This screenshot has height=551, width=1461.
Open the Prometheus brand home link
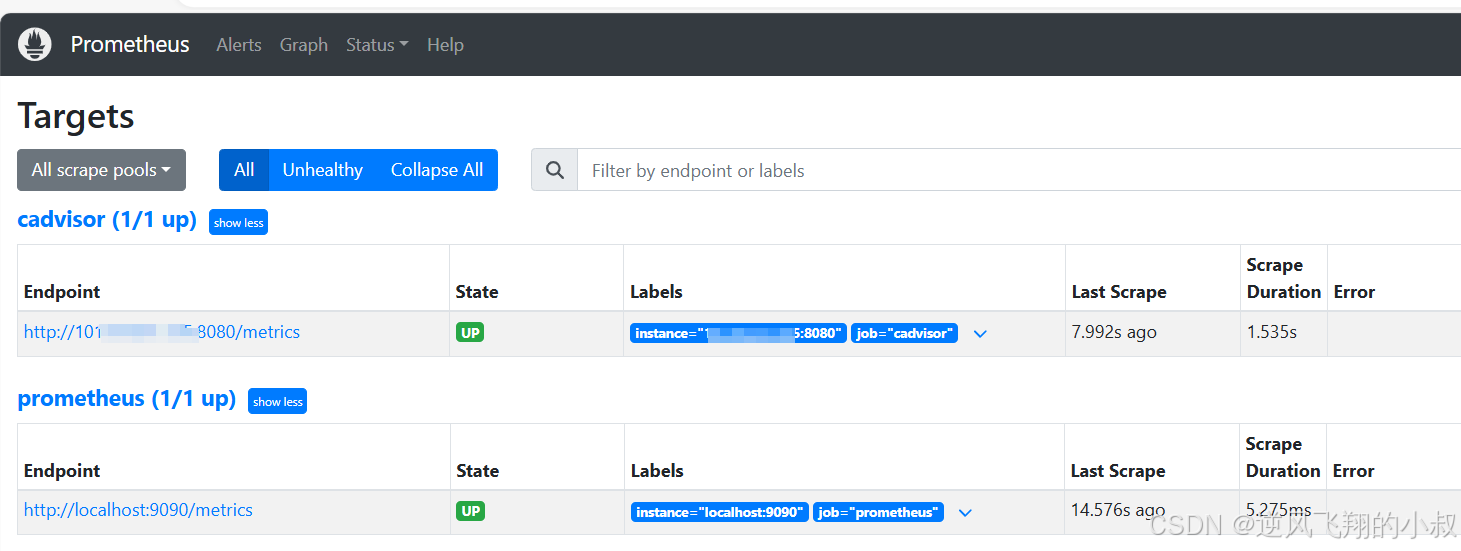coord(129,44)
